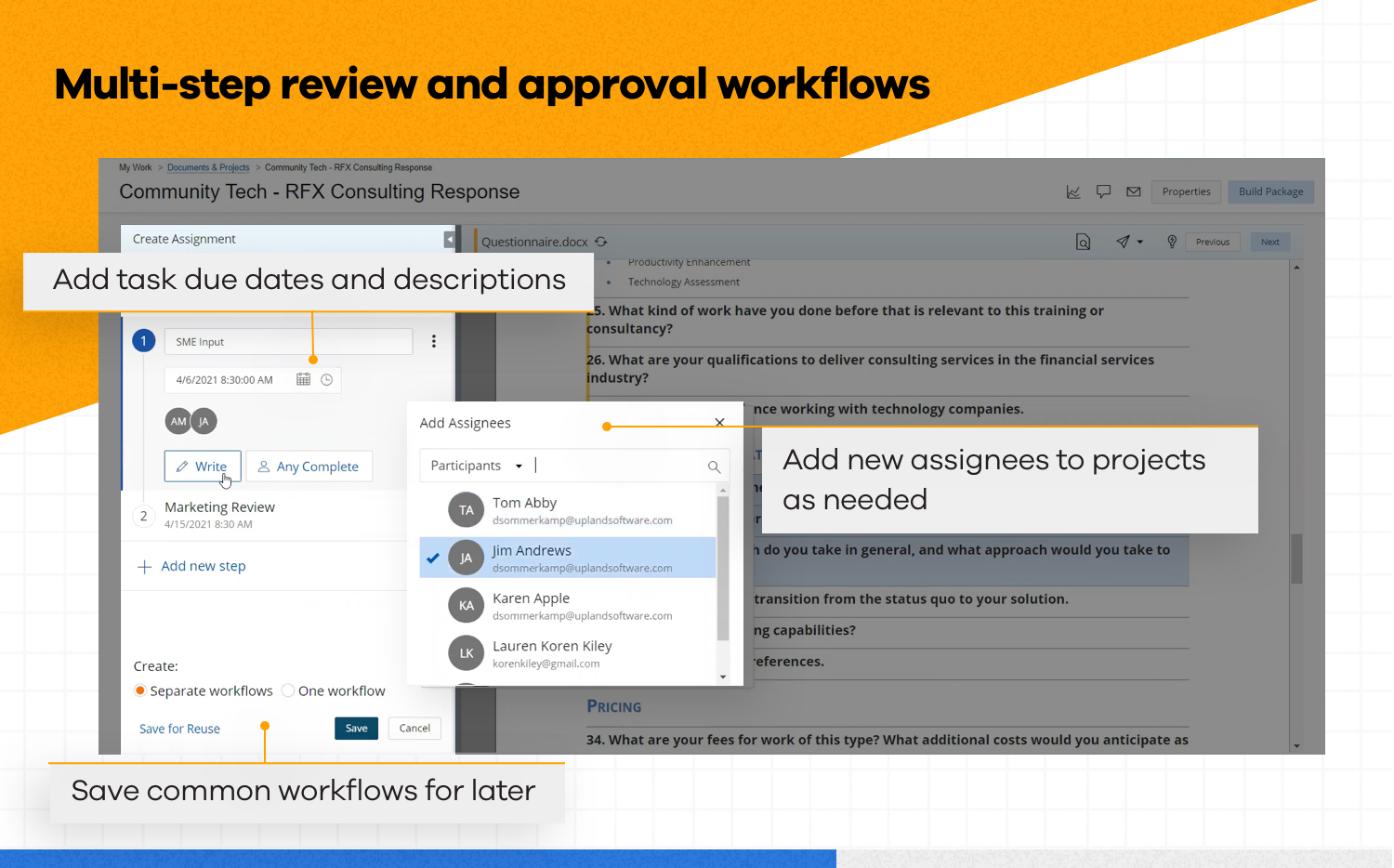The width and height of the screenshot is (1394, 868).
Task: Select the Marketing Review step
Action: [x=219, y=507]
